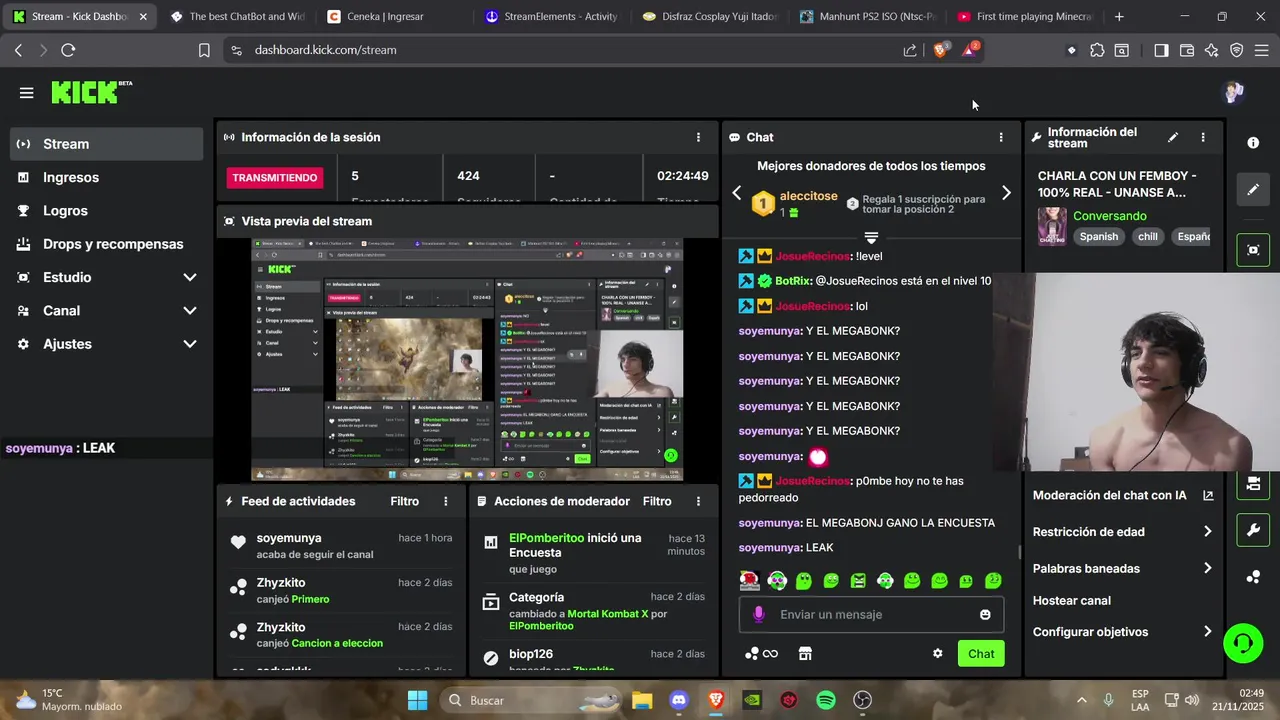The height and width of the screenshot is (720, 1280).
Task: Click the Brave VPN shield icon
Action: [x=1237, y=50]
